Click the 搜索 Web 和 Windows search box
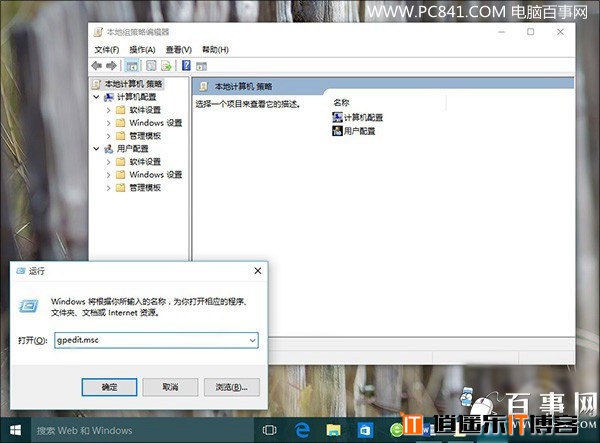The width and height of the screenshot is (600, 443). [142, 430]
